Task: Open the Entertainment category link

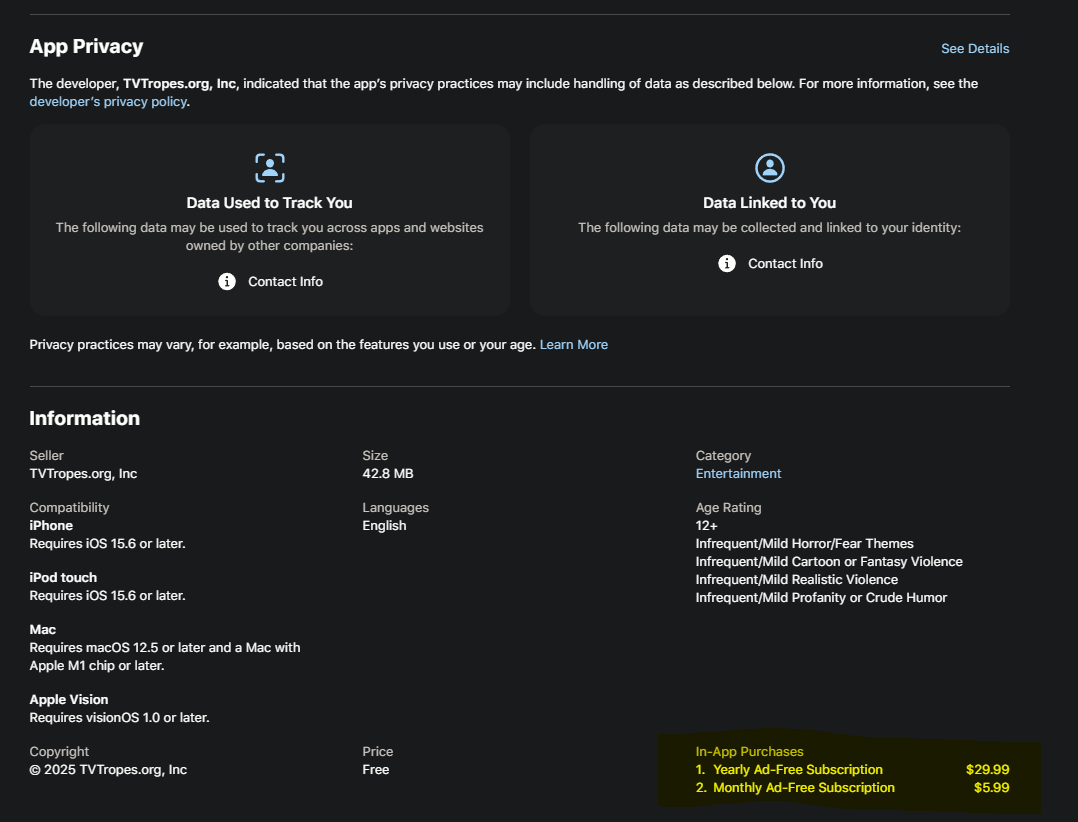Action: (738, 474)
